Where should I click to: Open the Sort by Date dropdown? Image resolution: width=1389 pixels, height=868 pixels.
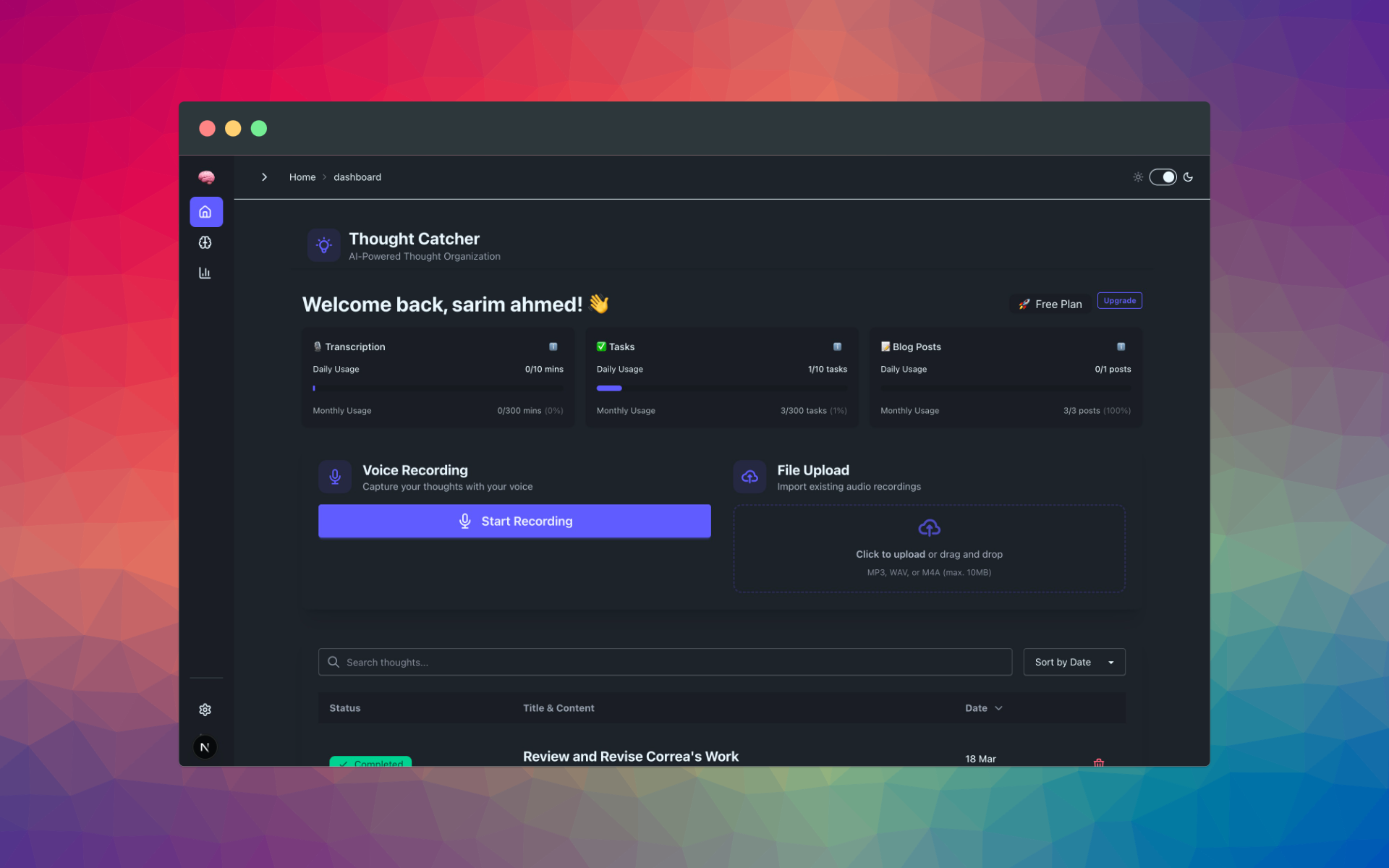(1074, 662)
